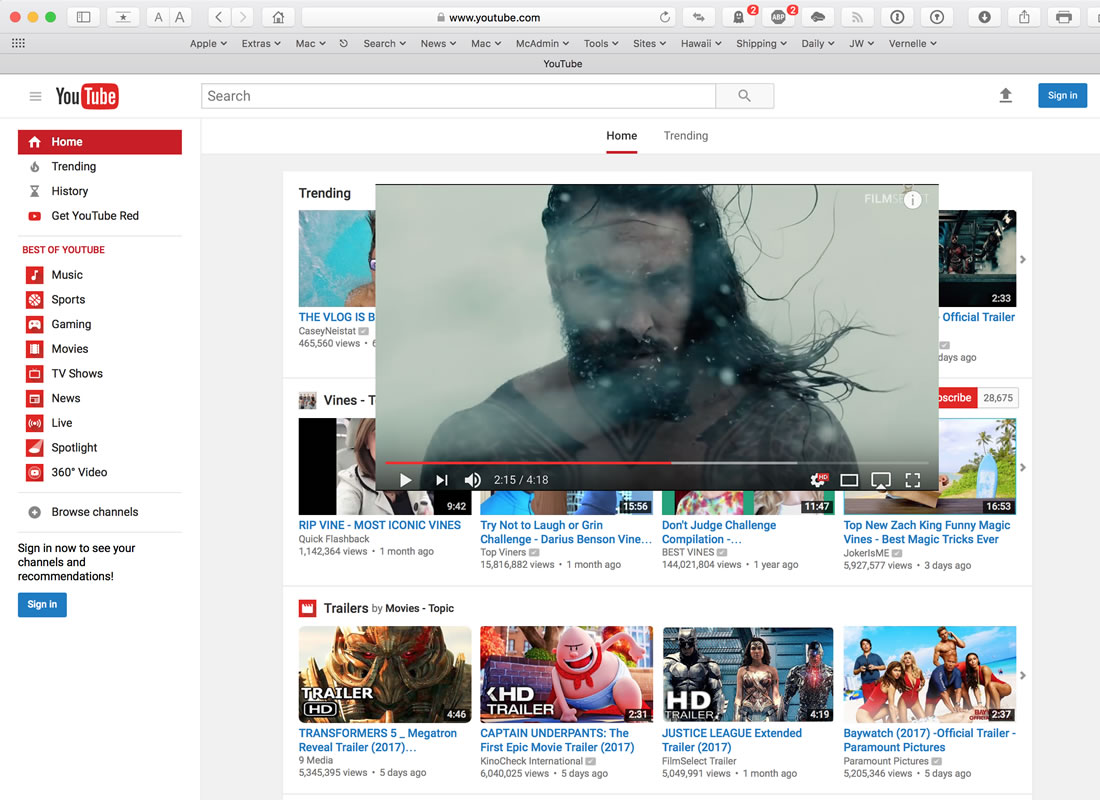The width and height of the screenshot is (1100, 800).
Task: Select Home in the left sidebar
Action: pyautogui.click(x=100, y=142)
